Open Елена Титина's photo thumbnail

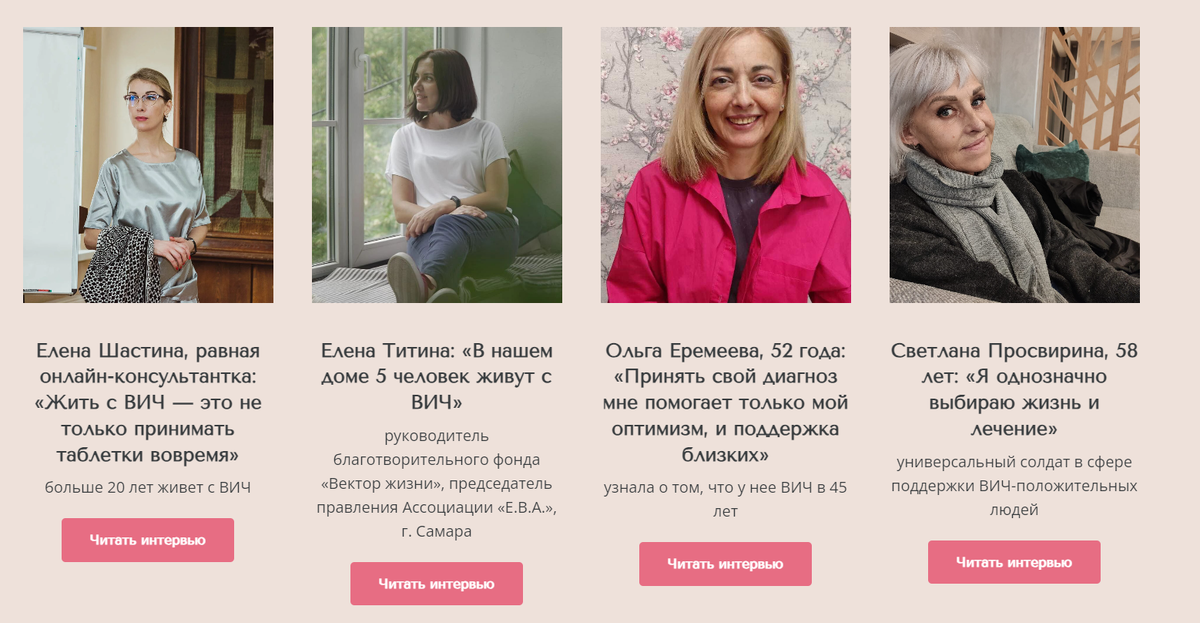pyautogui.click(x=437, y=165)
